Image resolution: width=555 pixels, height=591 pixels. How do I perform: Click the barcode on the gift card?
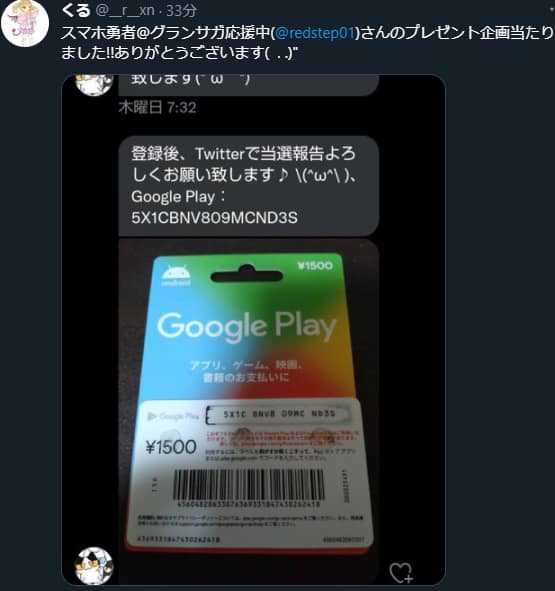click(x=249, y=485)
